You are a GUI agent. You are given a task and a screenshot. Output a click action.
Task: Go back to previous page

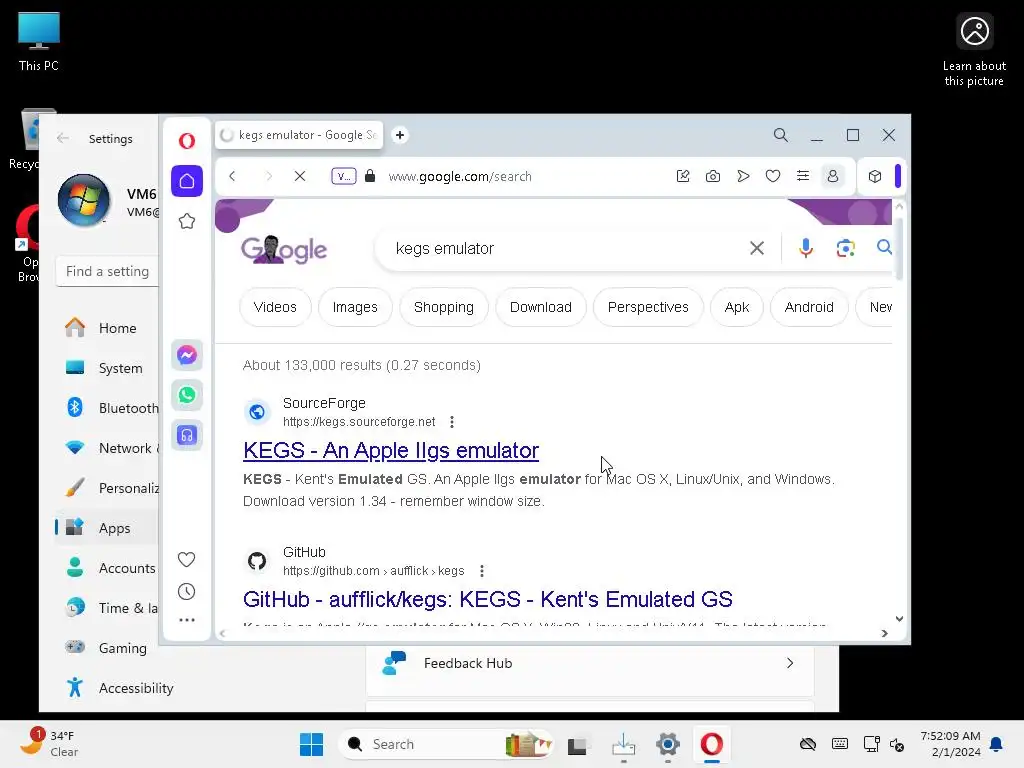pyautogui.click(x=232, y=176)
